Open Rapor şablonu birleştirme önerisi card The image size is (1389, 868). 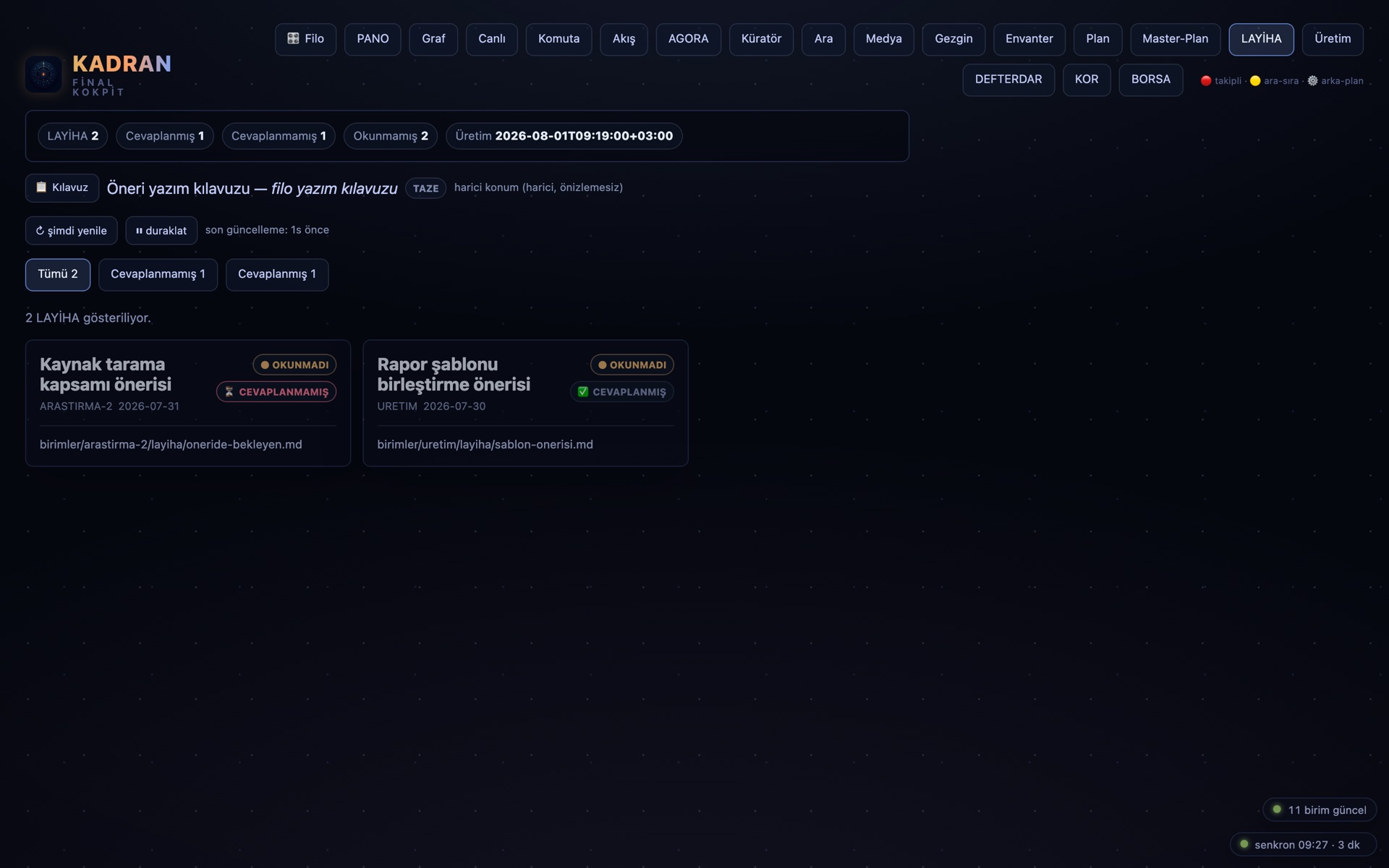coord(525,403)
